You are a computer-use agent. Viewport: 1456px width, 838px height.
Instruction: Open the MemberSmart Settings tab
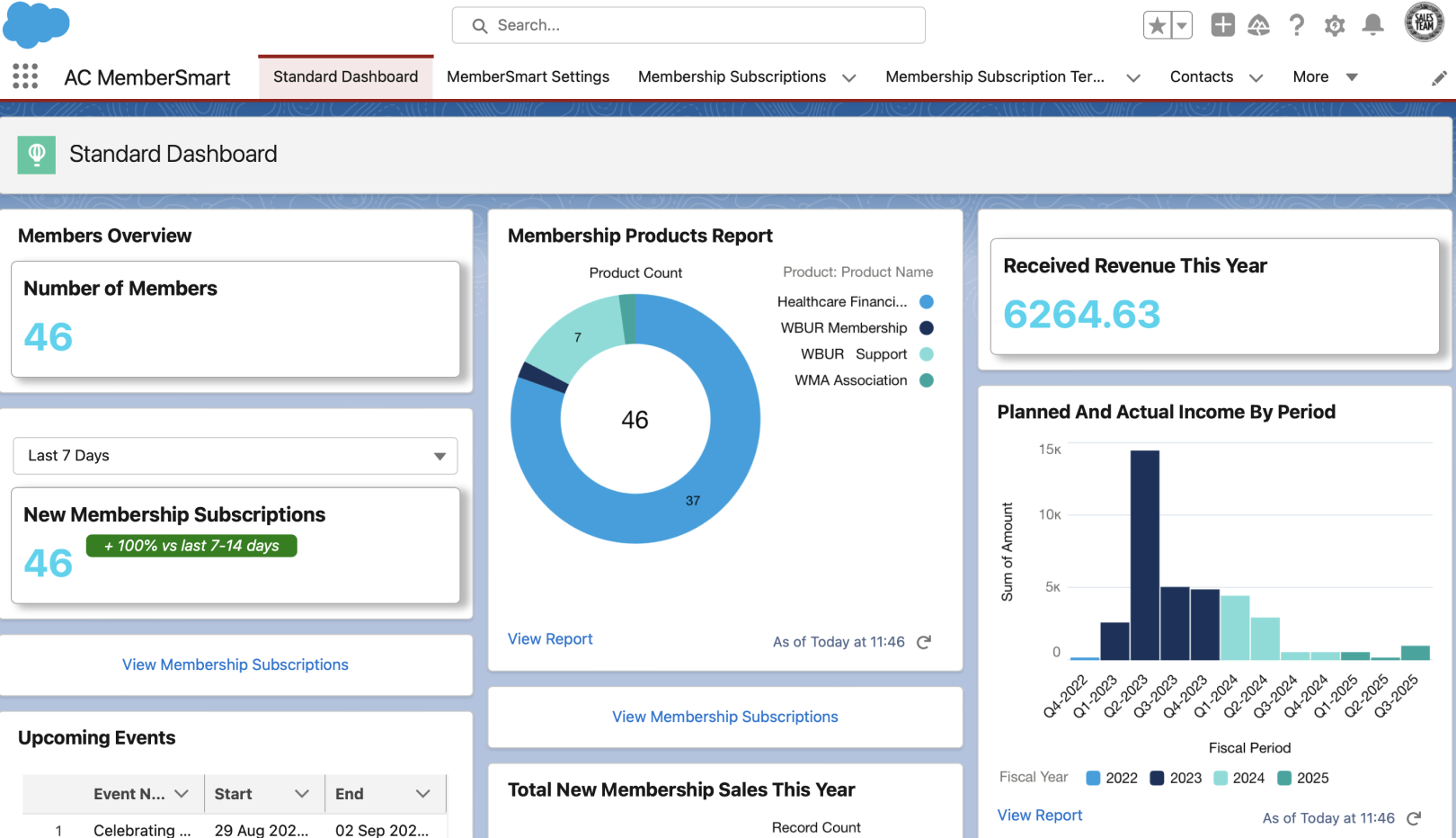tap(528, 77)
